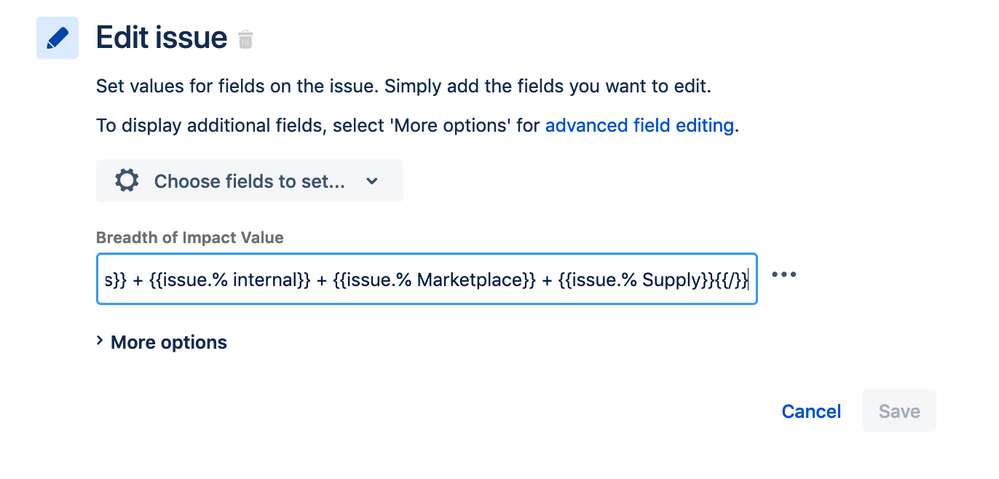The width and height of the screenshot is (999, 479).
Task: Place cursor at the closing {{/}} tag
Action: (x=729, y=279)
